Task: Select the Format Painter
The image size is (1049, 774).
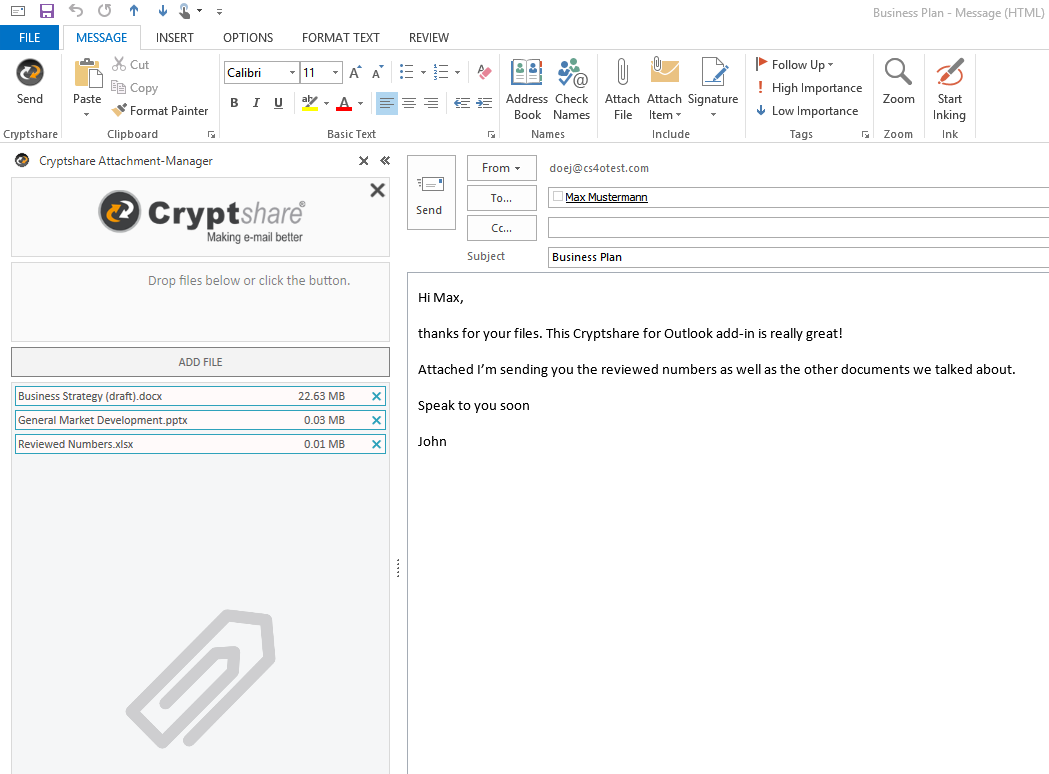Action: 160,110
